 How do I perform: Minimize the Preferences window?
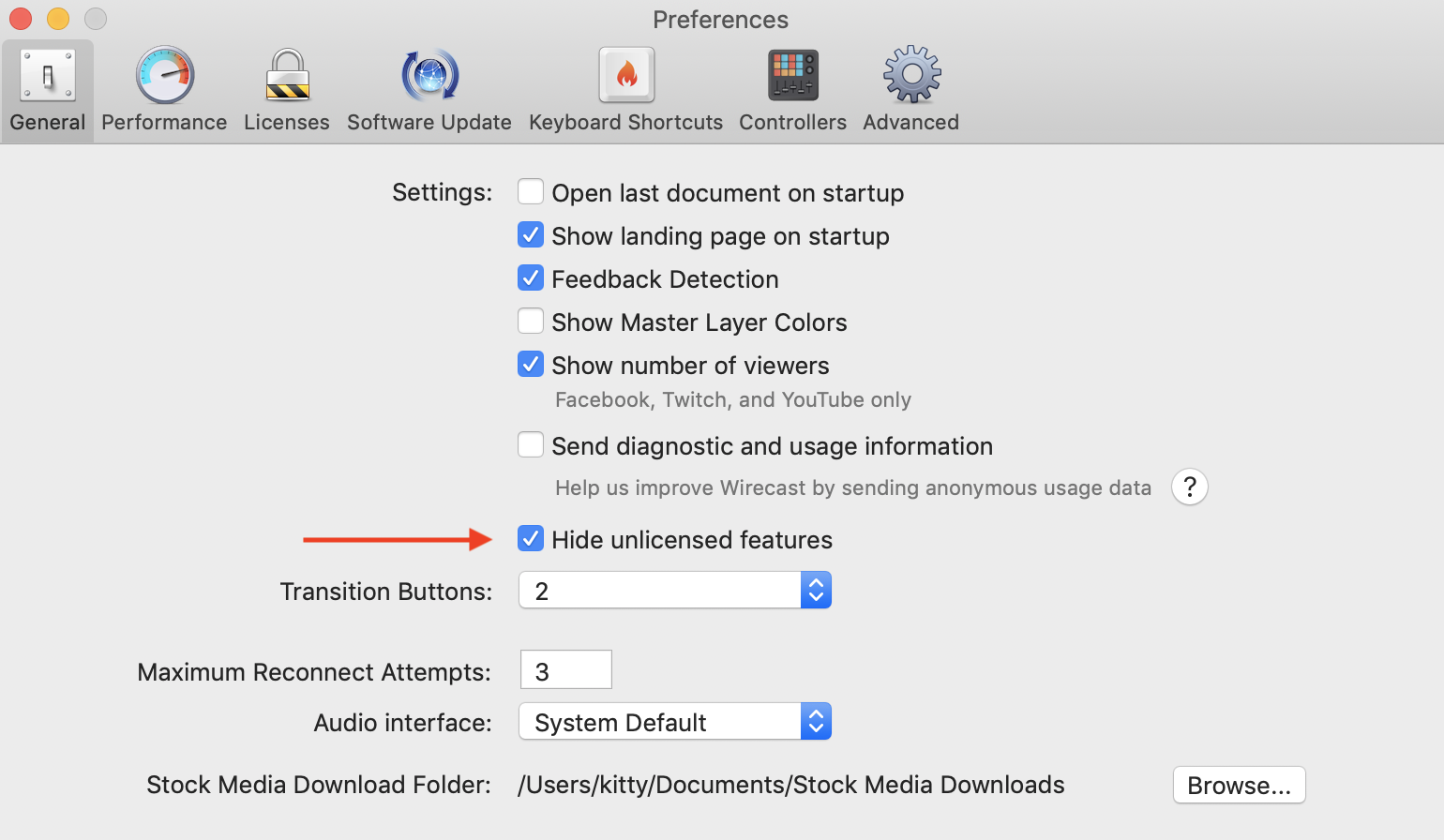tap(58, 19)
